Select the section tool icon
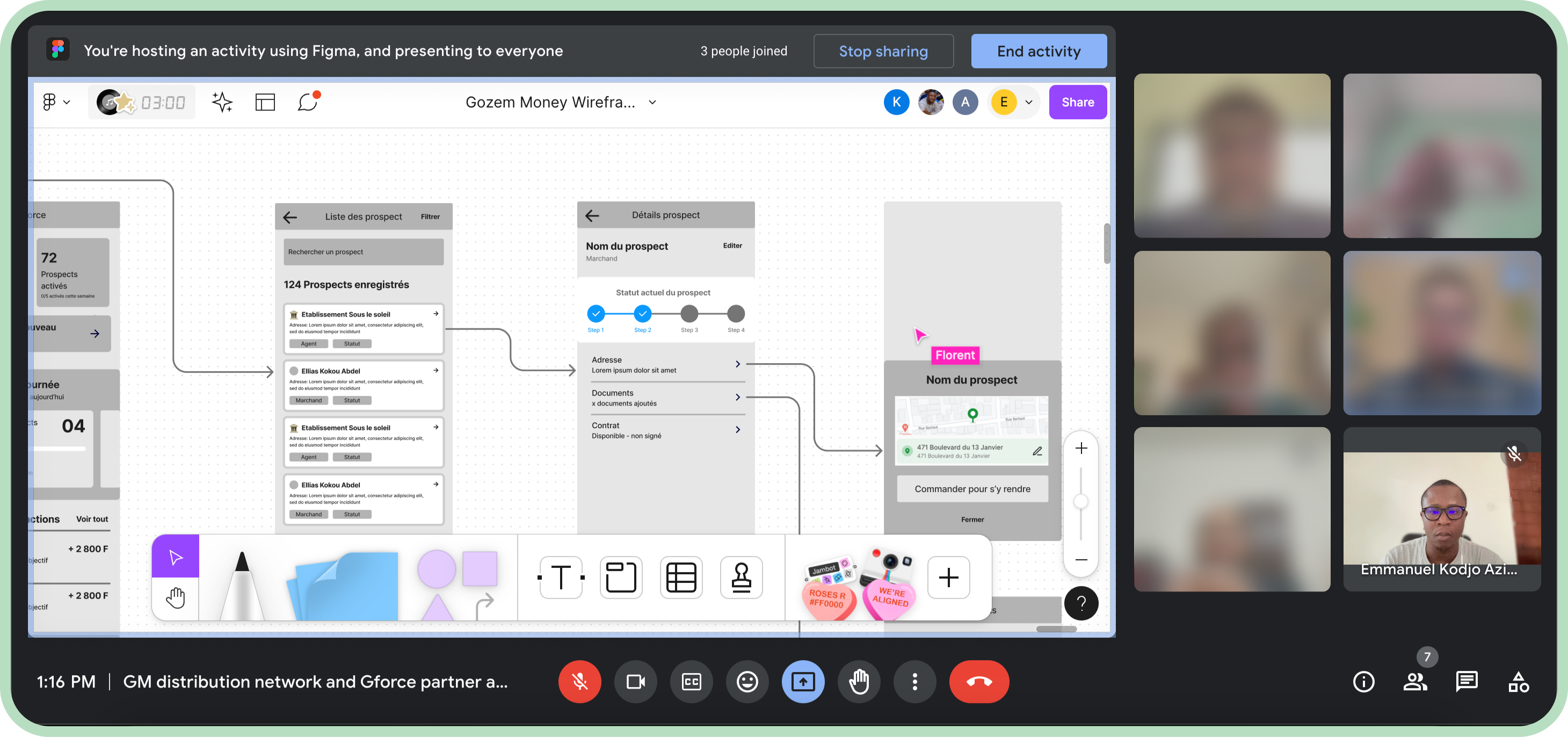1568x737 pixels. tap(620, 577)
